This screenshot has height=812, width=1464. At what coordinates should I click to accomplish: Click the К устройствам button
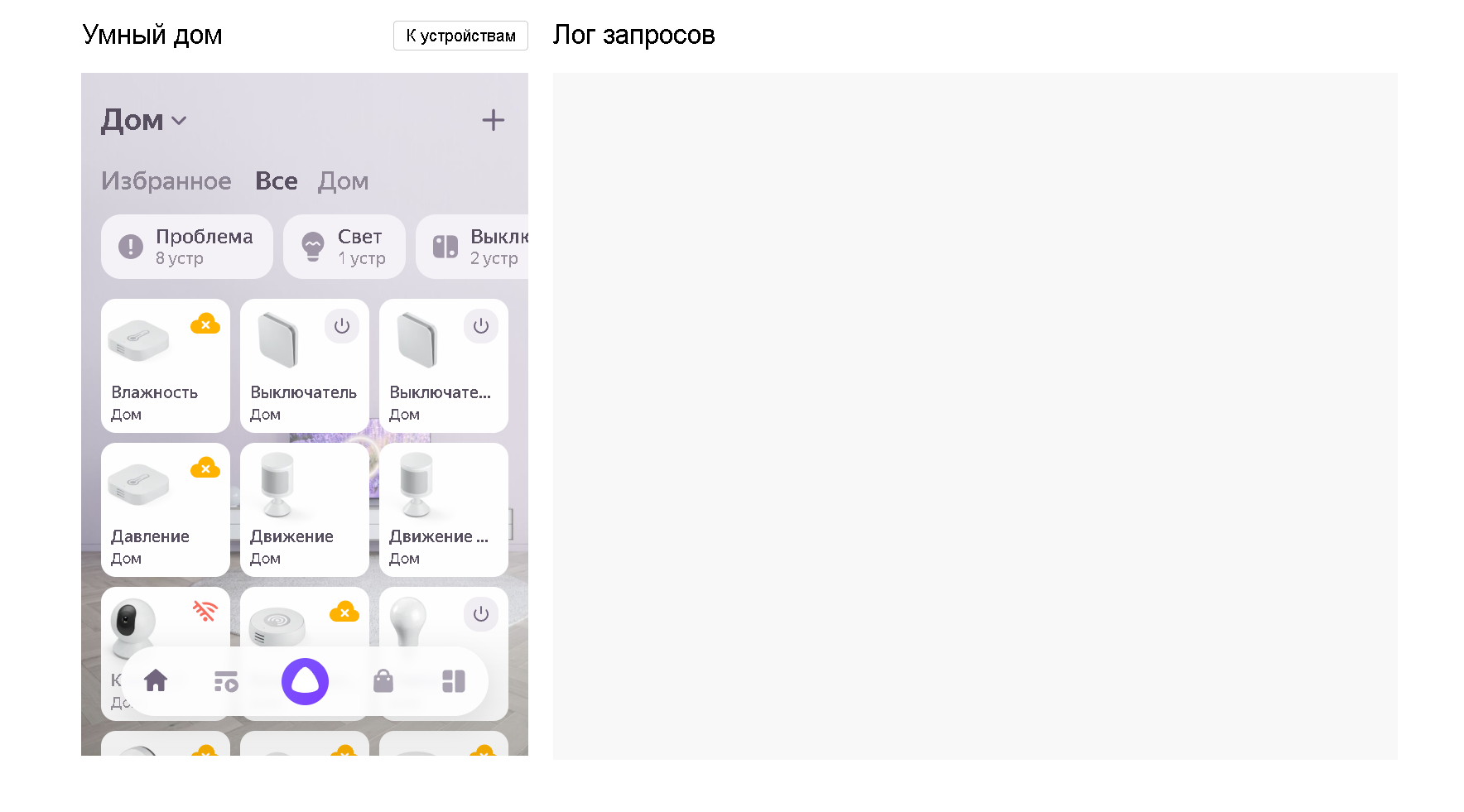460,36
